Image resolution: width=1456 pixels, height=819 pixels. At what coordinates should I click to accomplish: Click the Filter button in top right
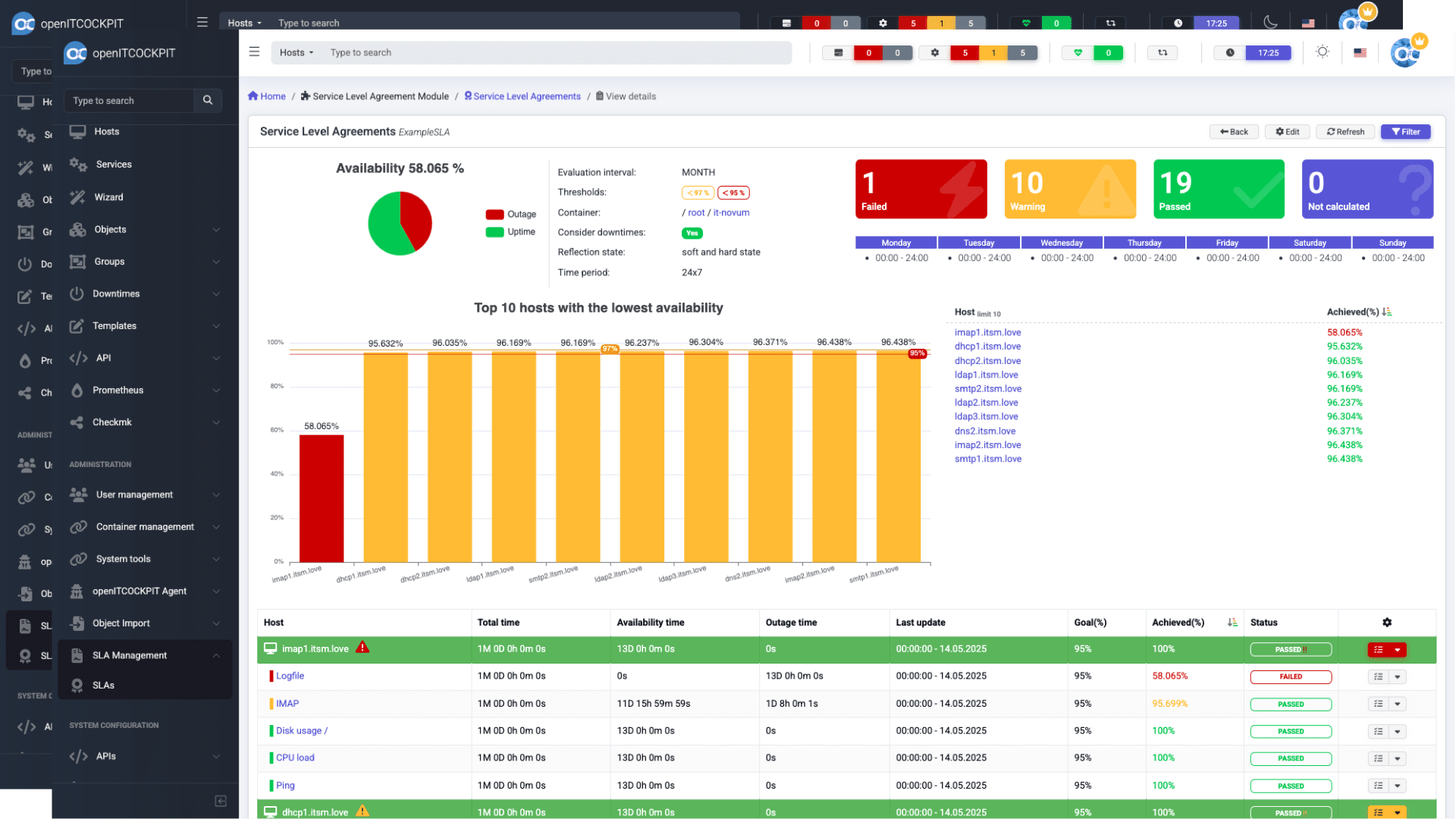pos(1405,131)
